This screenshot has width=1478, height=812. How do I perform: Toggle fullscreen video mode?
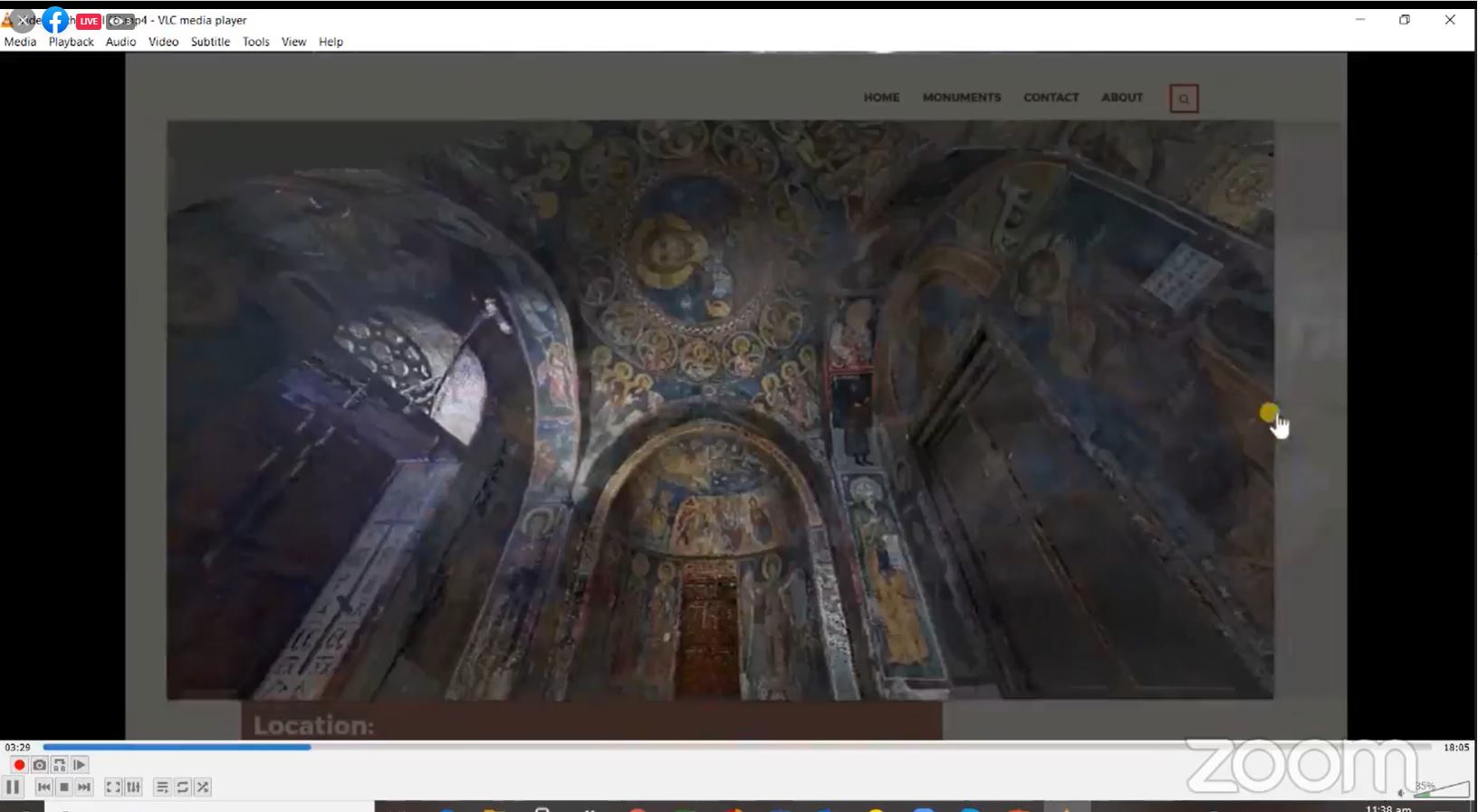pos(113,788)
